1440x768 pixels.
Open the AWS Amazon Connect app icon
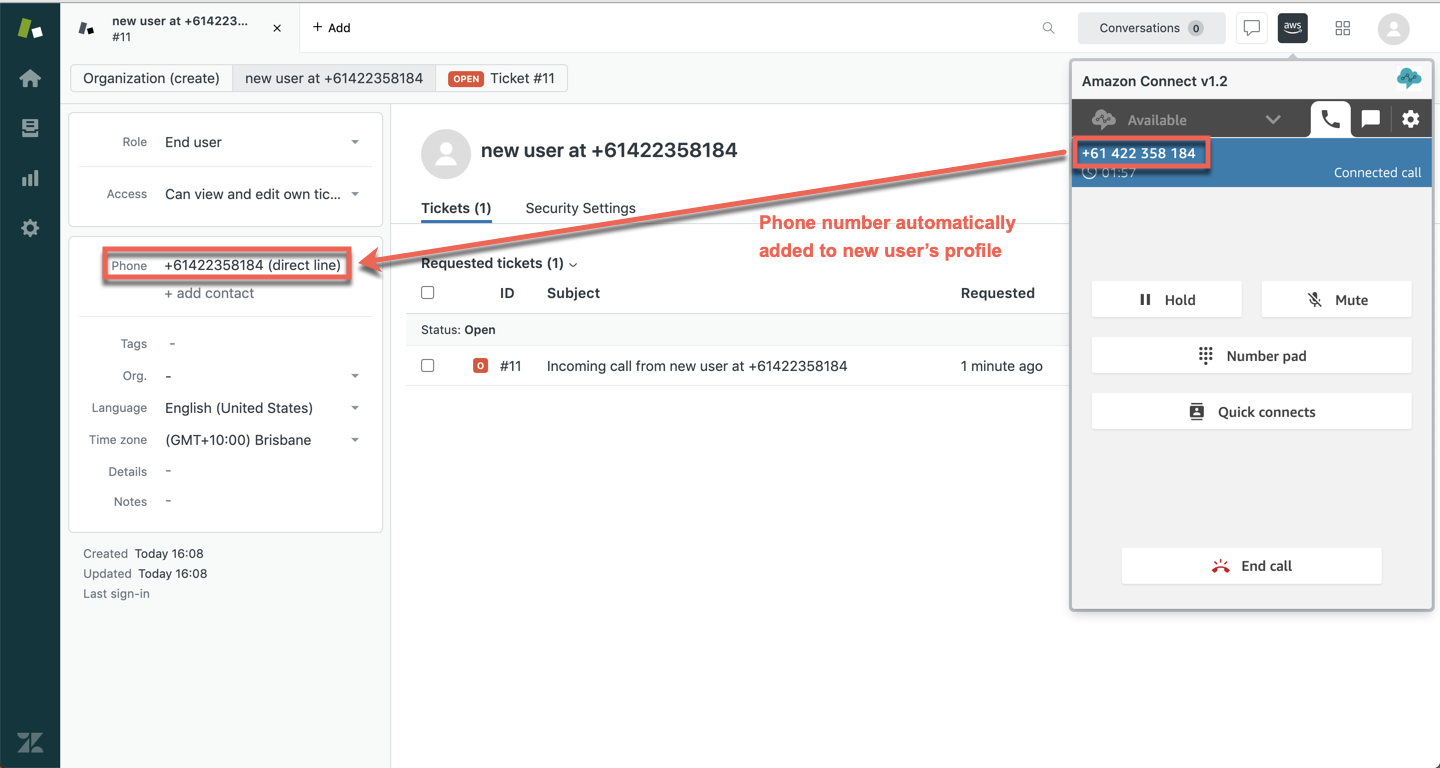click(x=1293, y=28)
